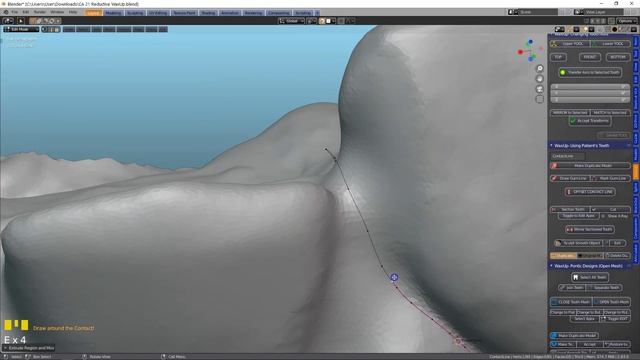Select the cursor select tool icon
Viewport: 640px width, 360px height.
[20, 21]
